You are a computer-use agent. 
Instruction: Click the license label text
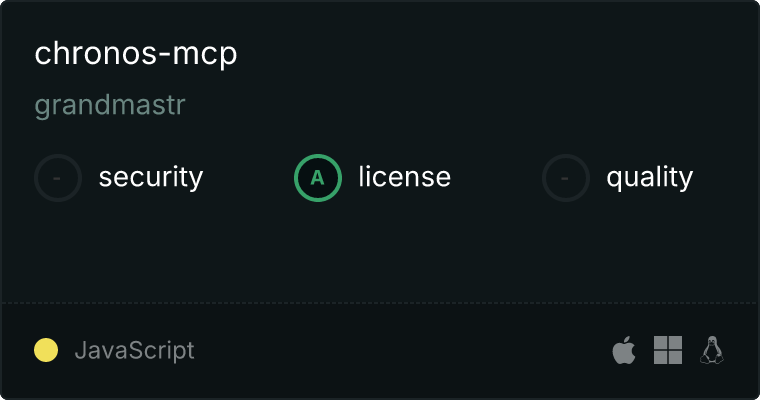click(x=405, y=176)
